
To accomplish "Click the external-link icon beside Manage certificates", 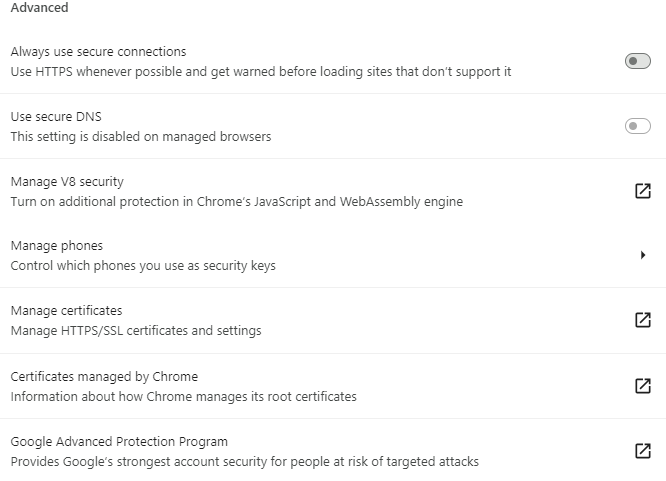I will (x=643, y=320).
